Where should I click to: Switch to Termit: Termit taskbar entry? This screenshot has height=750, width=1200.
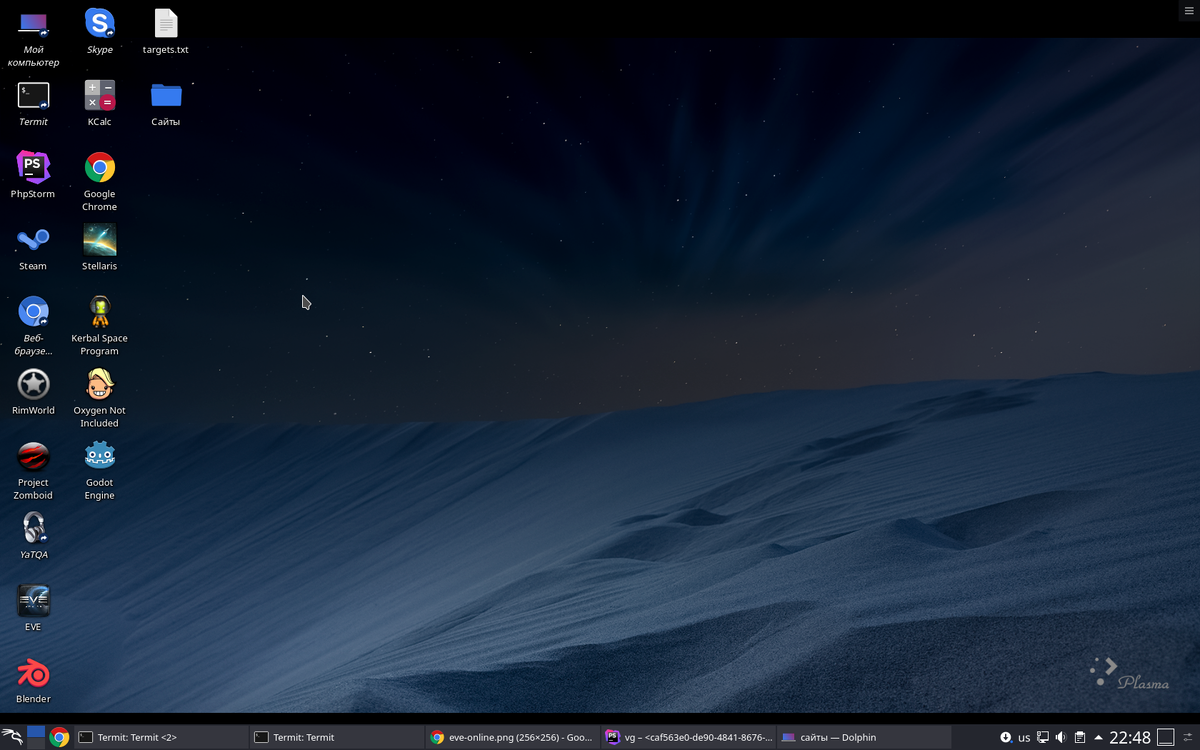tap(336, 737)
